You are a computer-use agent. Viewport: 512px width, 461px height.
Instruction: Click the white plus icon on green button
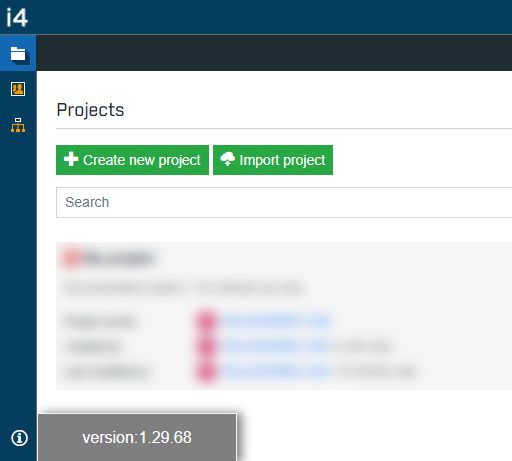pyautogui.click(x=71, y=159)
